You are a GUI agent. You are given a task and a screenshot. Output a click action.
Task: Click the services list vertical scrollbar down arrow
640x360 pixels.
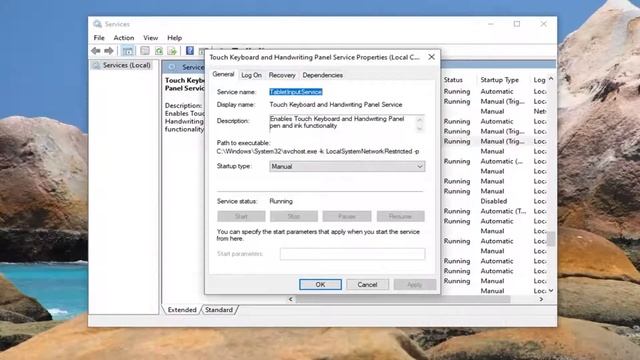551,291
